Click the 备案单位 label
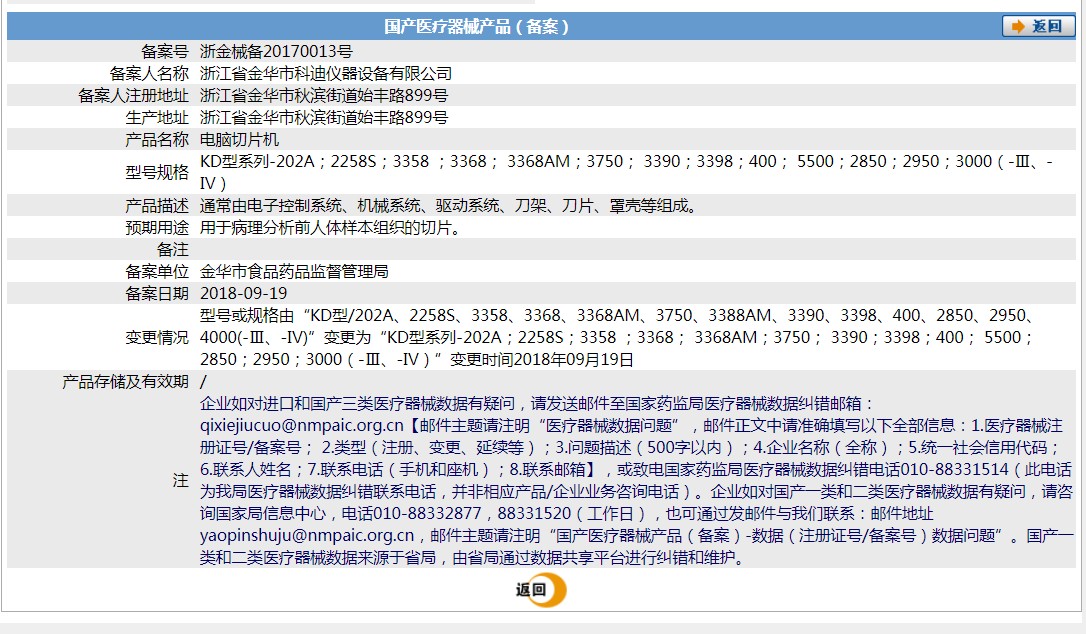The width and height of the screenshot is (1086, 634). (x=157, y=272)
